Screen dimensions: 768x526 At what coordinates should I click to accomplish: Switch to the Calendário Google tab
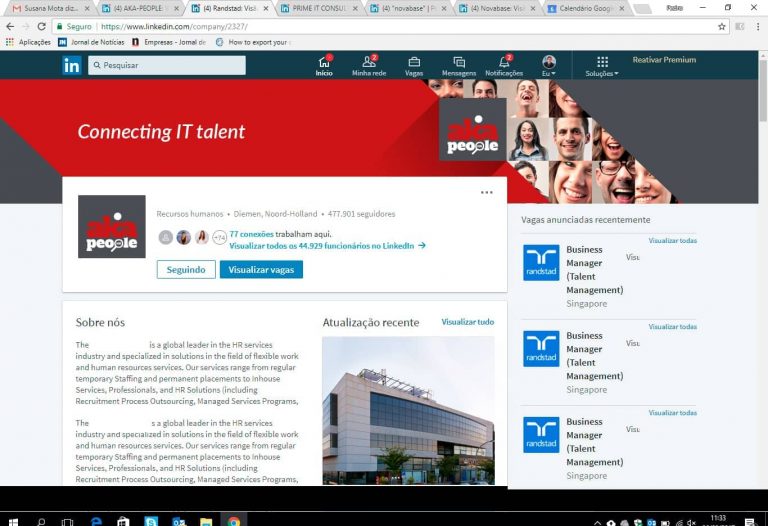pos(586,8)
